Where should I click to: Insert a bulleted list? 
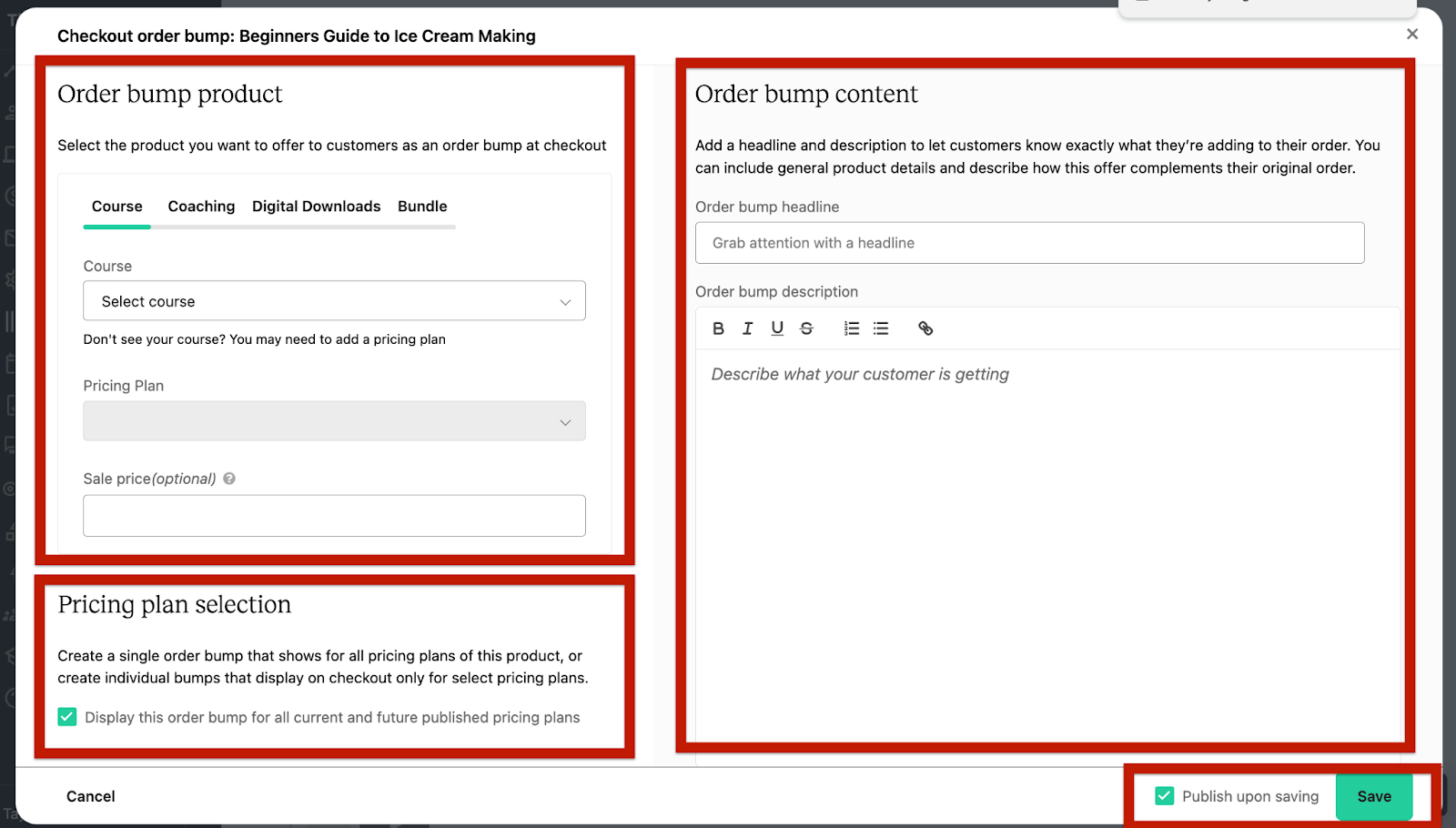[x=881, y=328]
